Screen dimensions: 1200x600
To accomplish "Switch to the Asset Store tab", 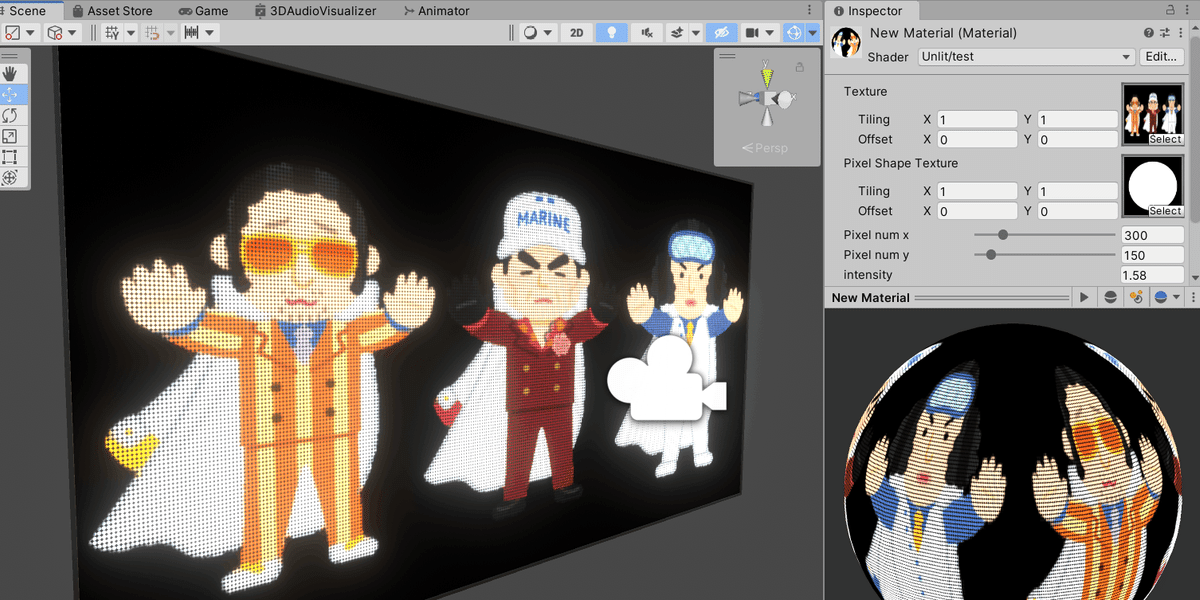I will point(112,11).
